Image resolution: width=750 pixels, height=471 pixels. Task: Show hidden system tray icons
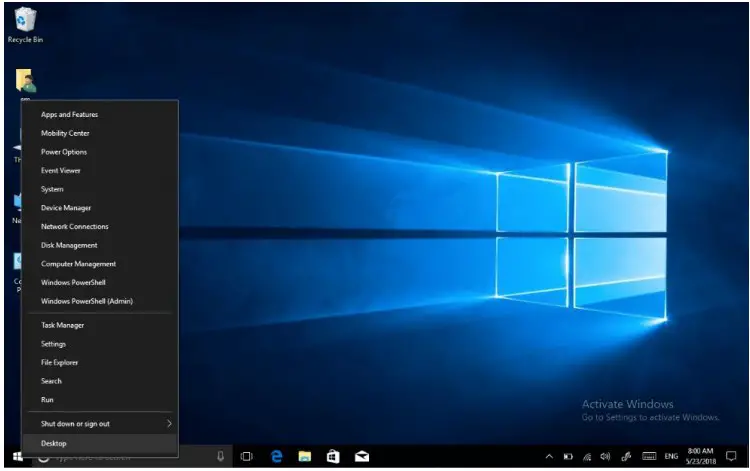click(549, 457)
